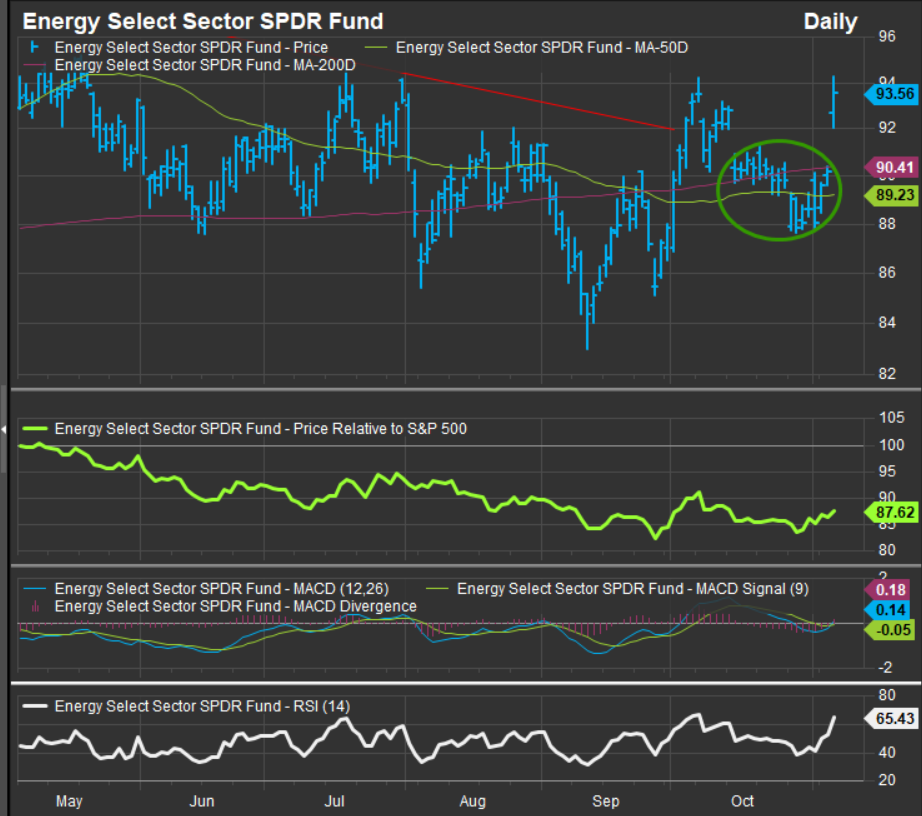Image resolution: width=922 pixels, height=816 pixels.
Task: Click the 86 price axis label
Action: (x=887, y=272)
